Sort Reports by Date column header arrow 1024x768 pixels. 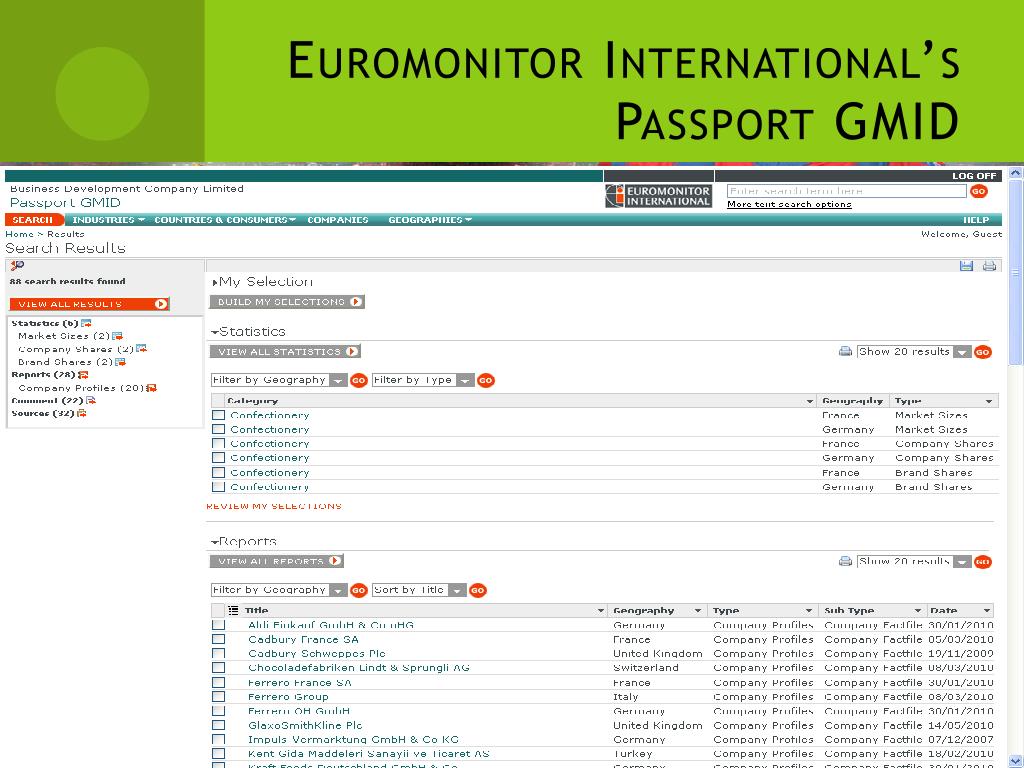987,611
